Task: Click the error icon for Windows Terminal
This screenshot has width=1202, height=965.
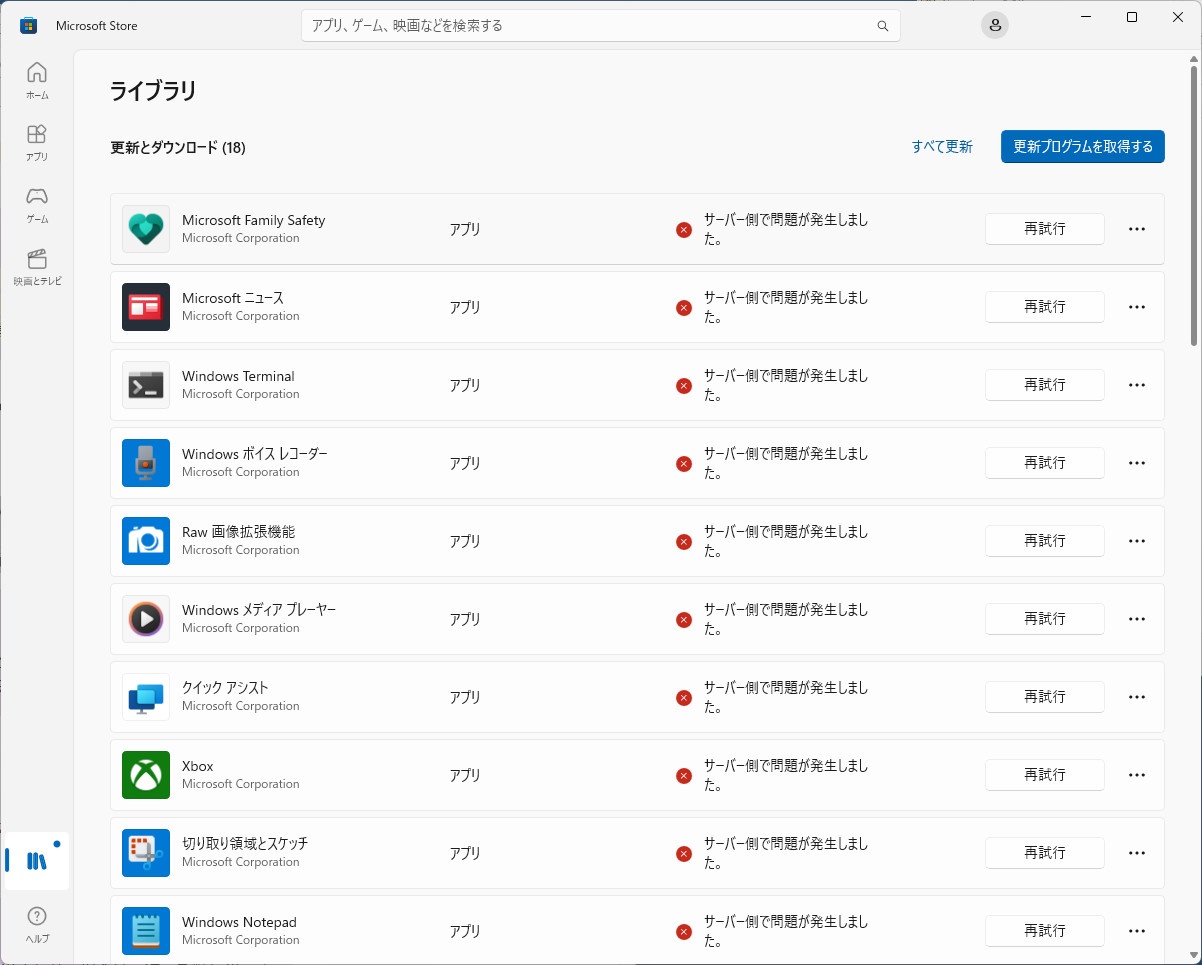Action: click(x=684, y=386)
